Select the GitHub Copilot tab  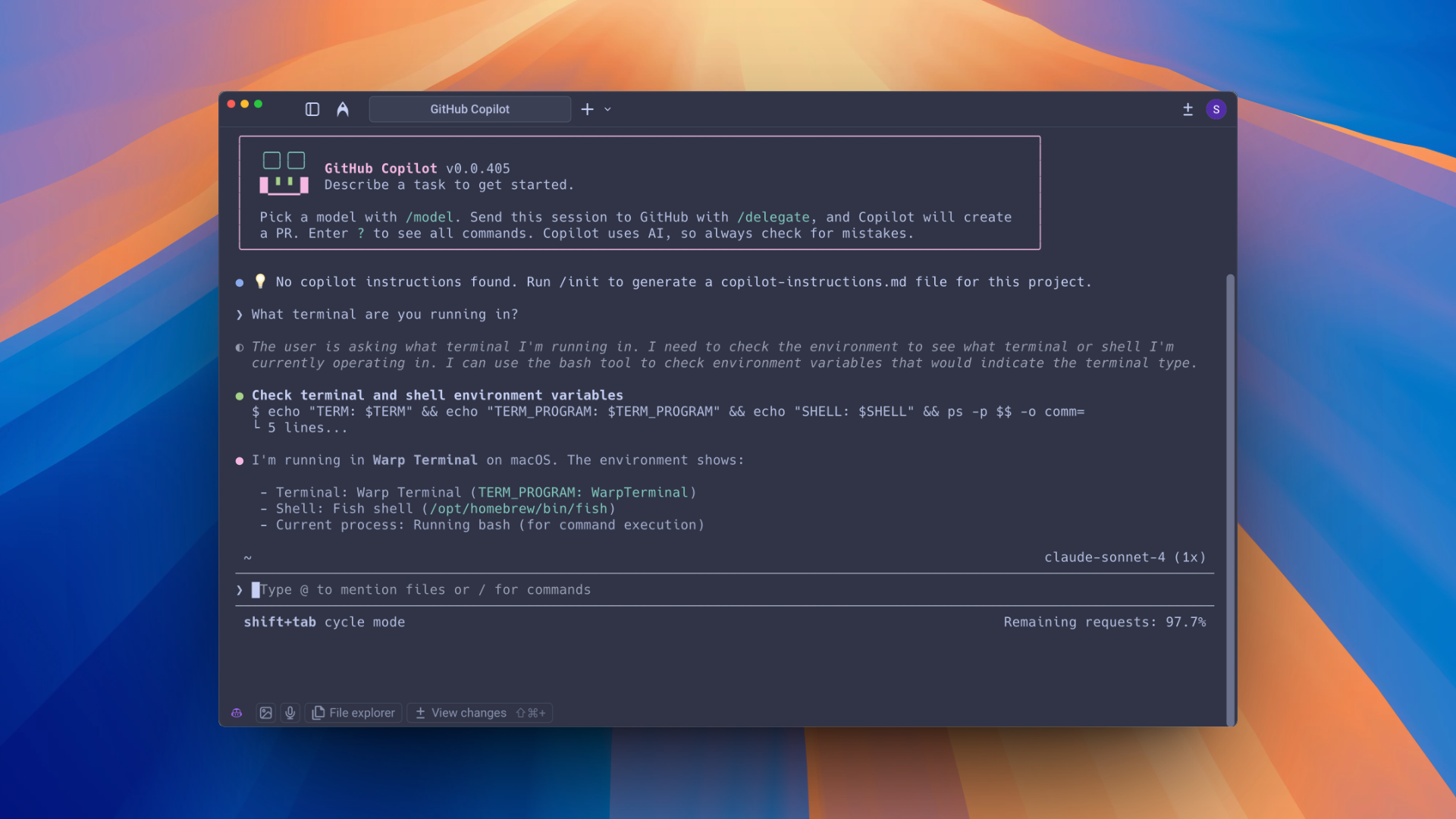tap(469, 109)
